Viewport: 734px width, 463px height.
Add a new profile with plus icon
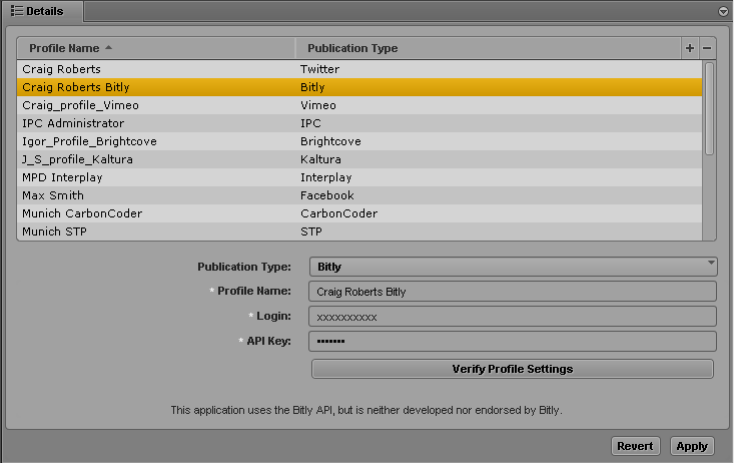690,48
